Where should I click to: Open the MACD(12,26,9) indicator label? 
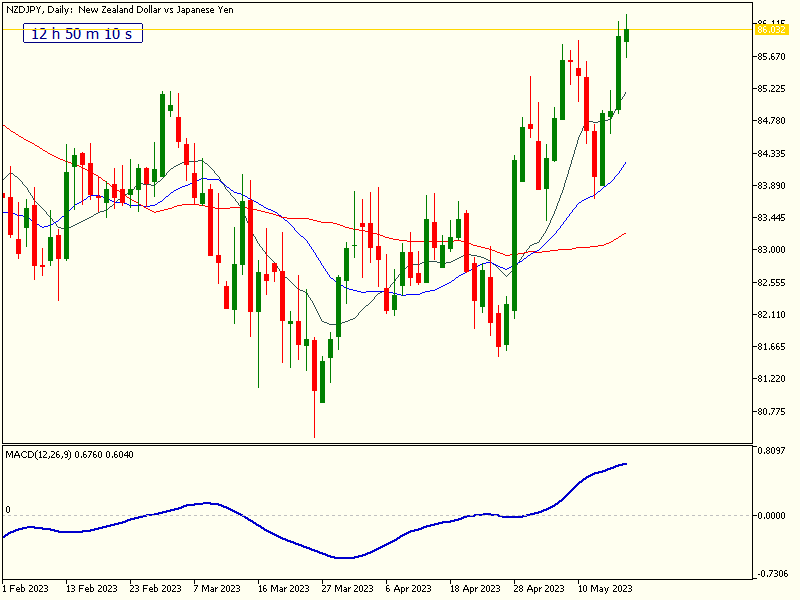42,453
